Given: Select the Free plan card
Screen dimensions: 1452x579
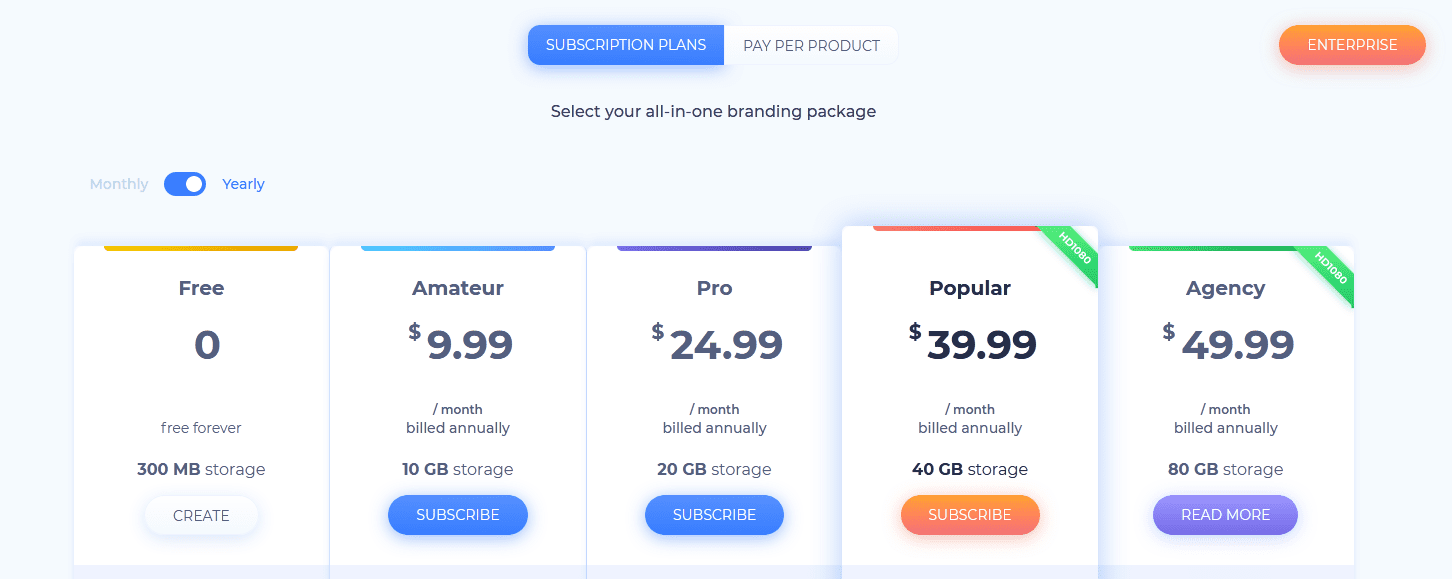Looking at the screenshot, I should pos(201,400).
